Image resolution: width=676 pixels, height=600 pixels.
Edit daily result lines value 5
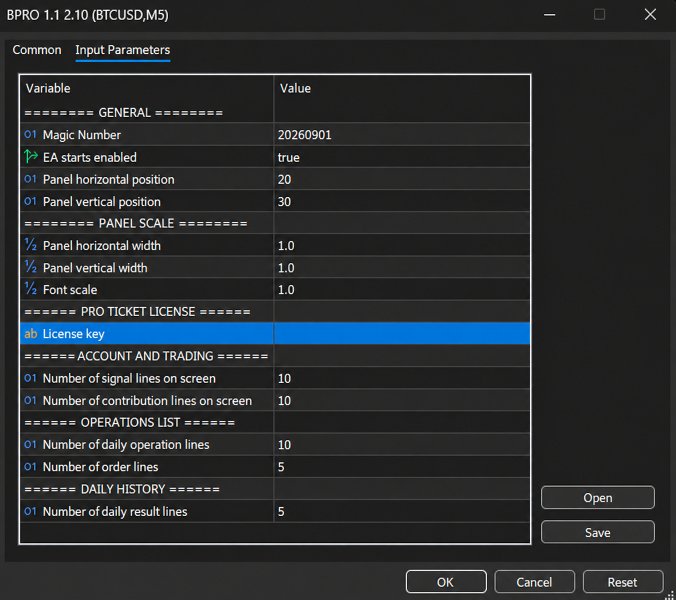click(x=402, y=511)
